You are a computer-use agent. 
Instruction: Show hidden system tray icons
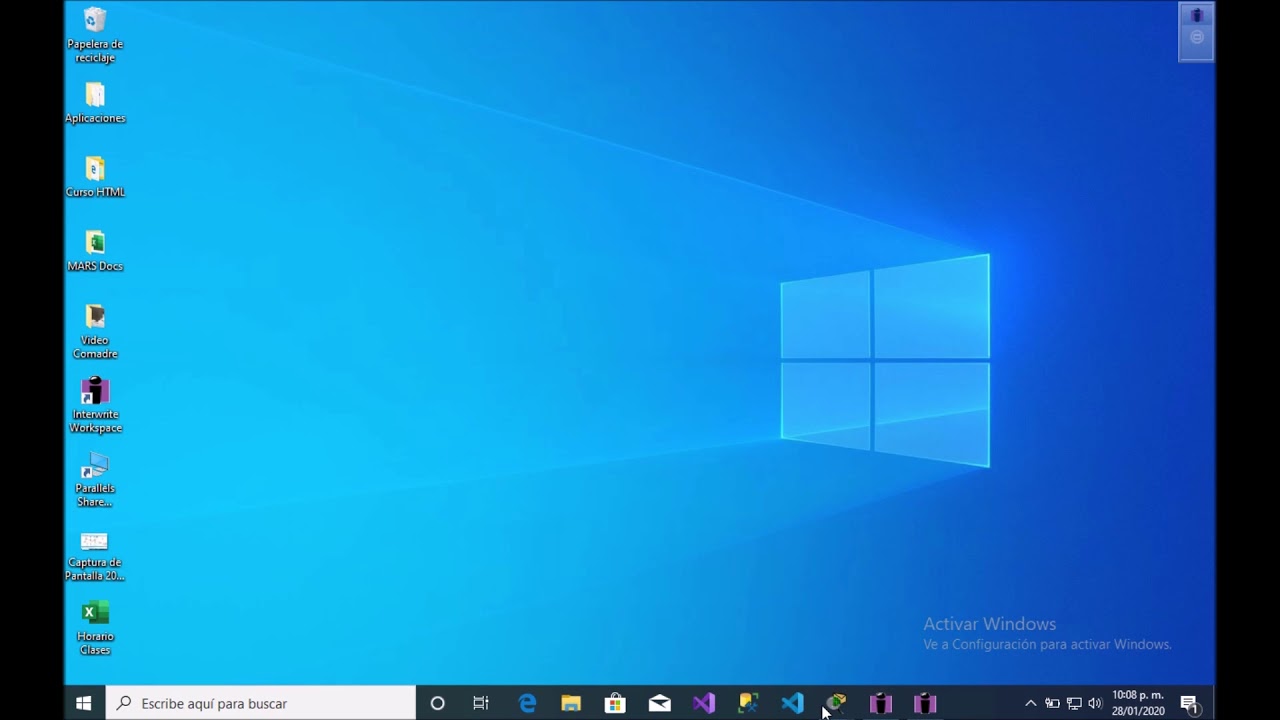[1031, 703]
